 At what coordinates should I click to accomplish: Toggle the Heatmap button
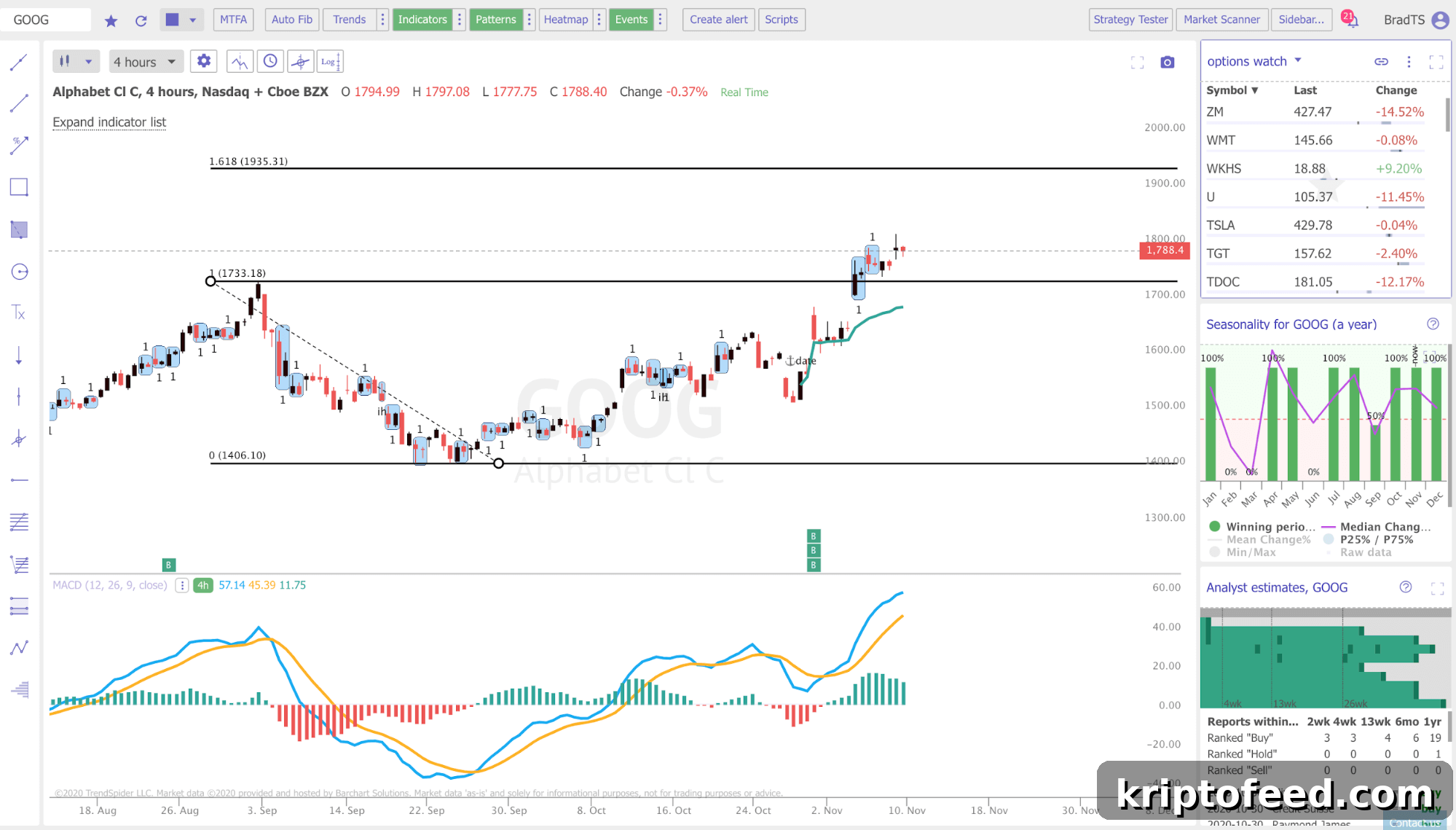coord(565,20)
